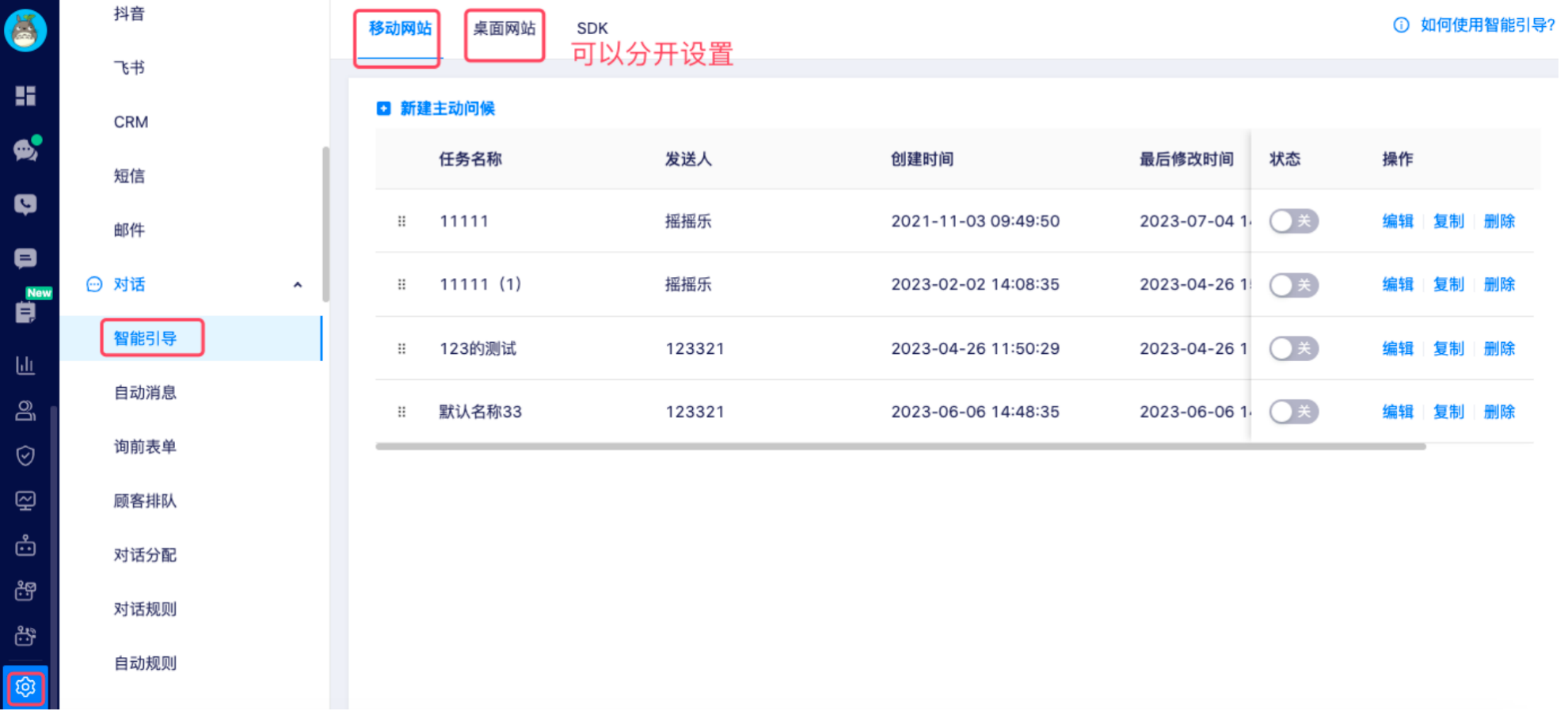This screenshot has height=711, width=1568.
Task: Click the drag handle of row 123的测试
Action: click(x=402, y=348)
